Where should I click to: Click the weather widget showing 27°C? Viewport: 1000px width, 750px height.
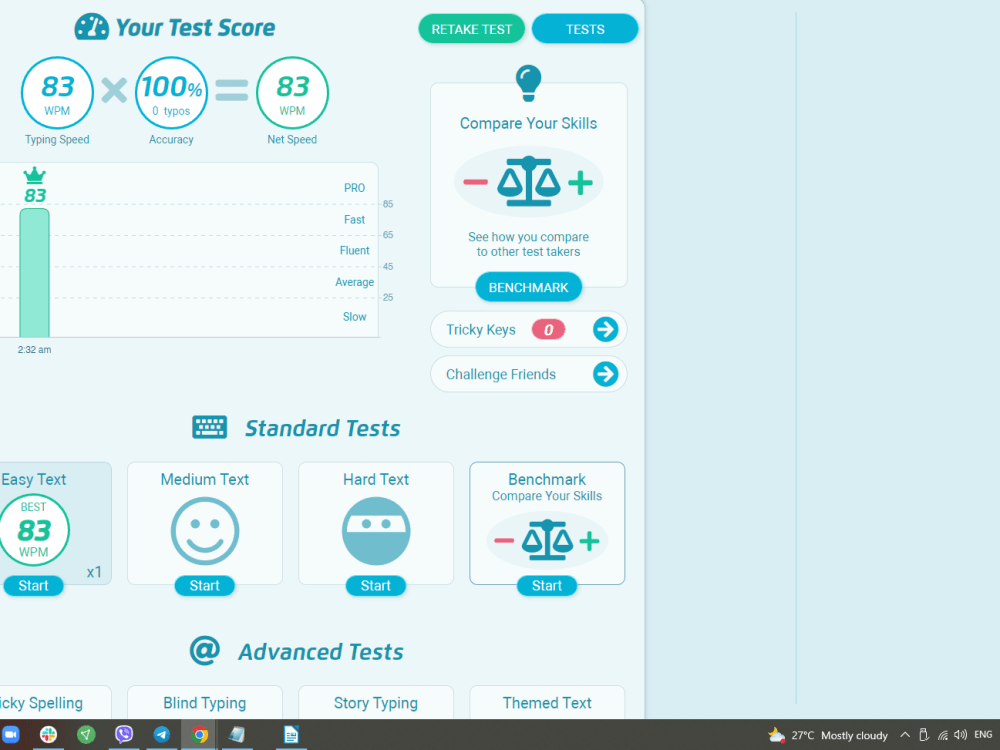click(x=827, y=735)
